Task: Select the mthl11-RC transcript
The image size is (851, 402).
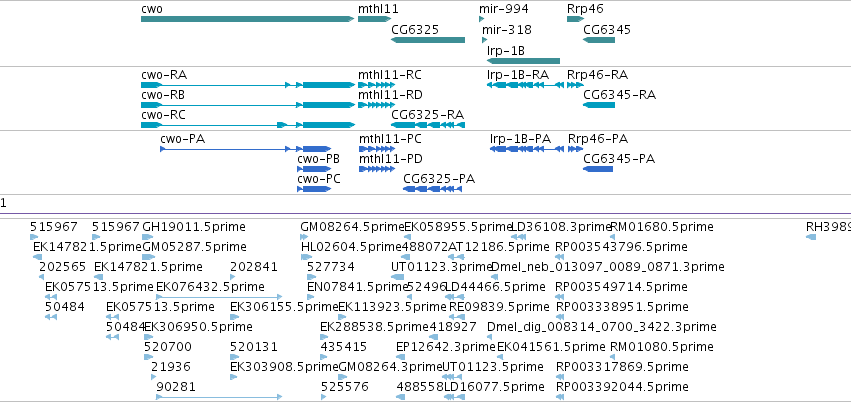Action: tap(376, 85)
